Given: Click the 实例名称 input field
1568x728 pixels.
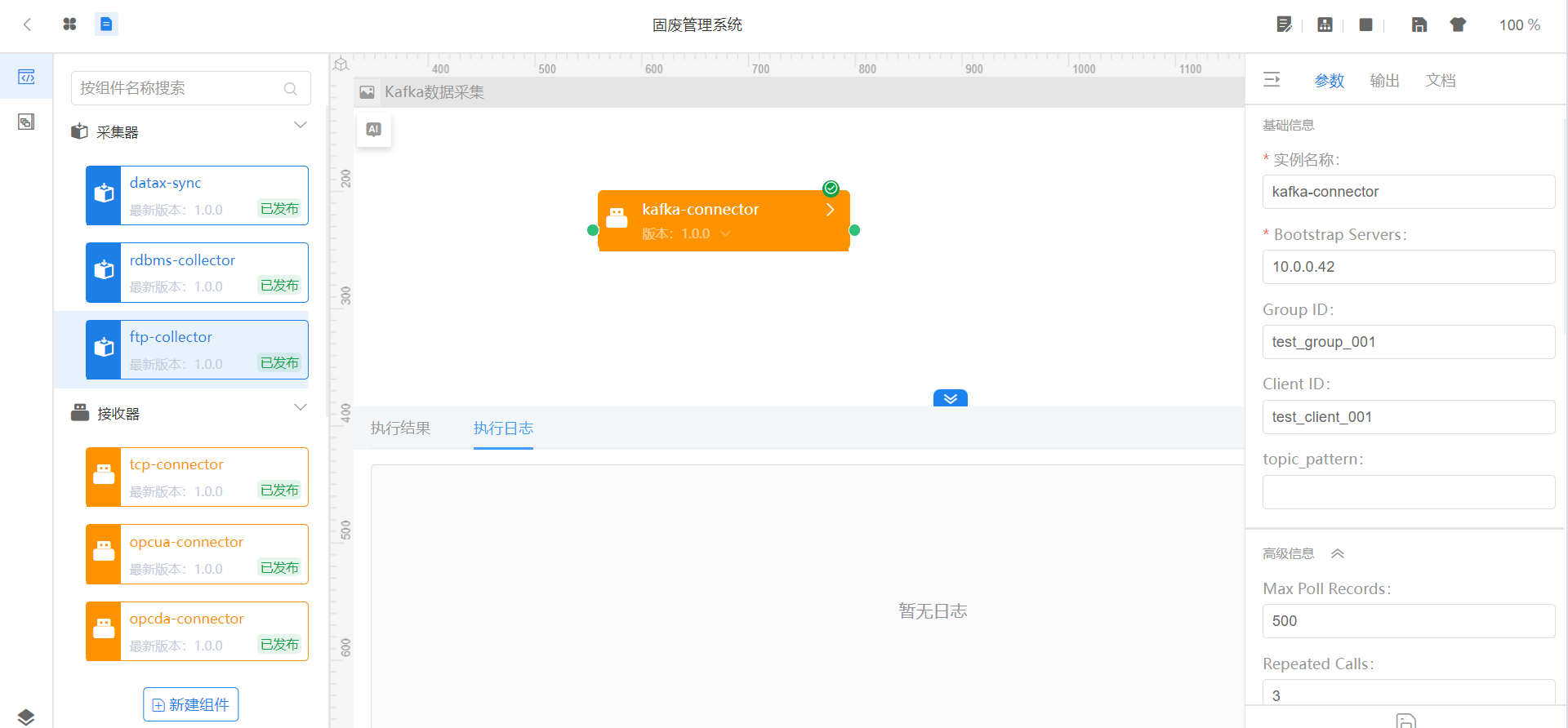Looking at the screenshot, I should 1409,192.
